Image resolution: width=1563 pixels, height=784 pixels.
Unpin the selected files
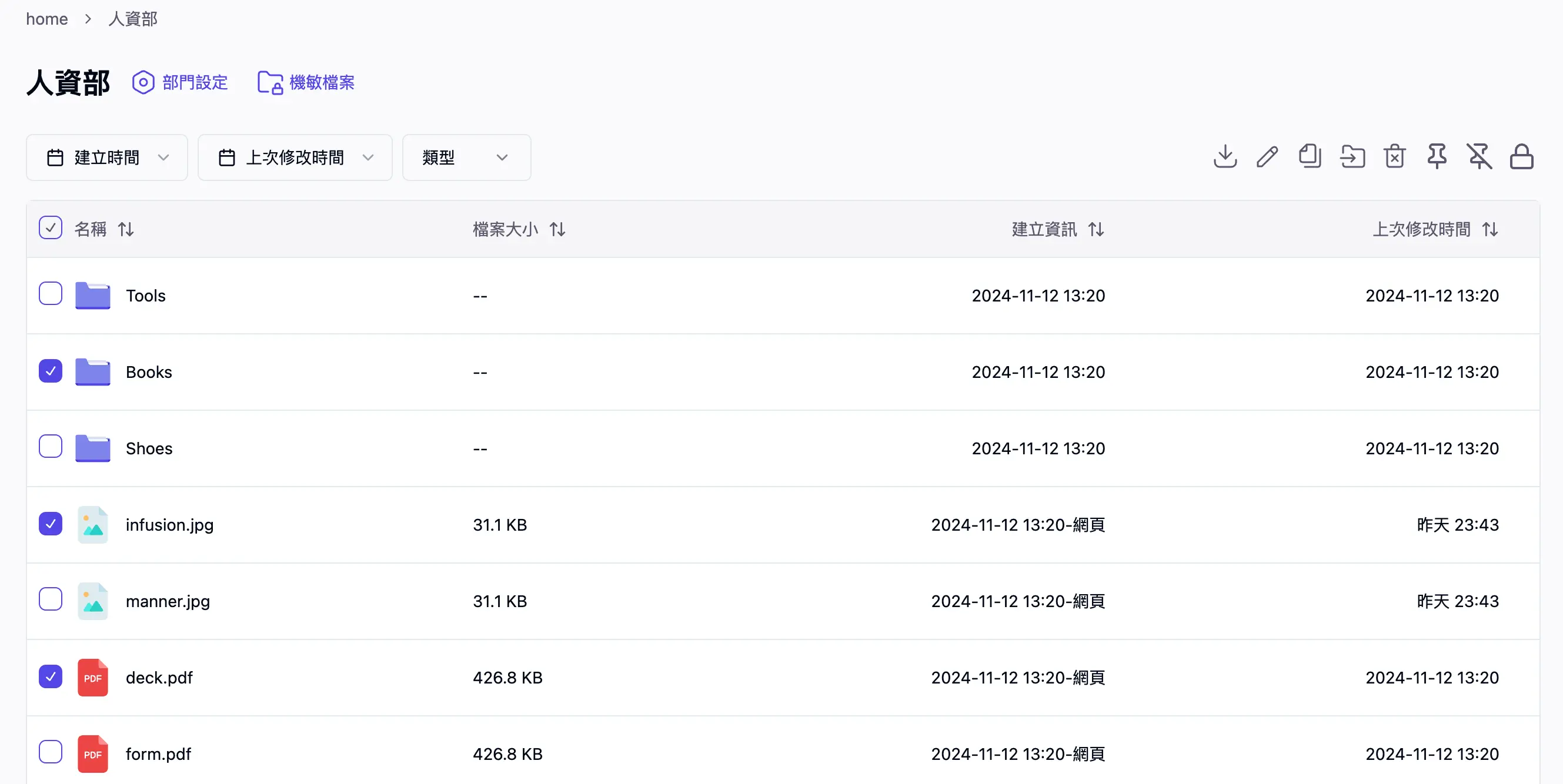click(x=1479, y=156)
